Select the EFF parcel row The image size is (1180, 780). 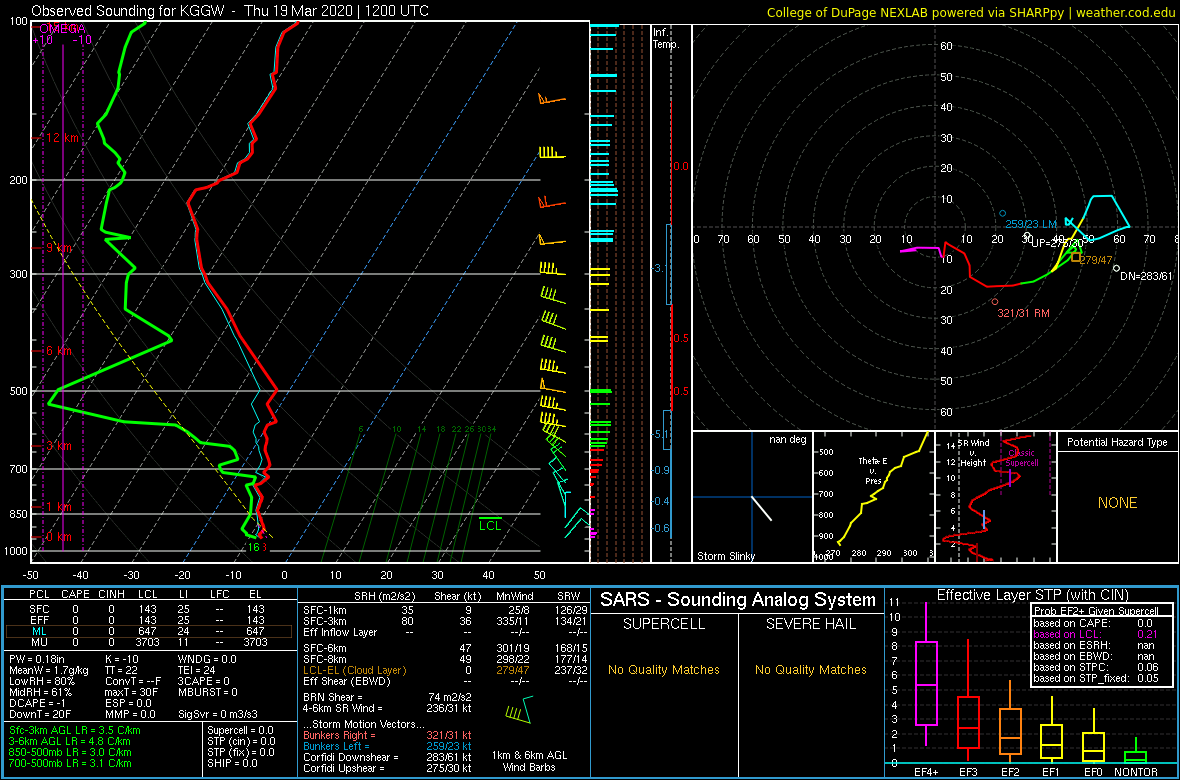pos(149,619)
